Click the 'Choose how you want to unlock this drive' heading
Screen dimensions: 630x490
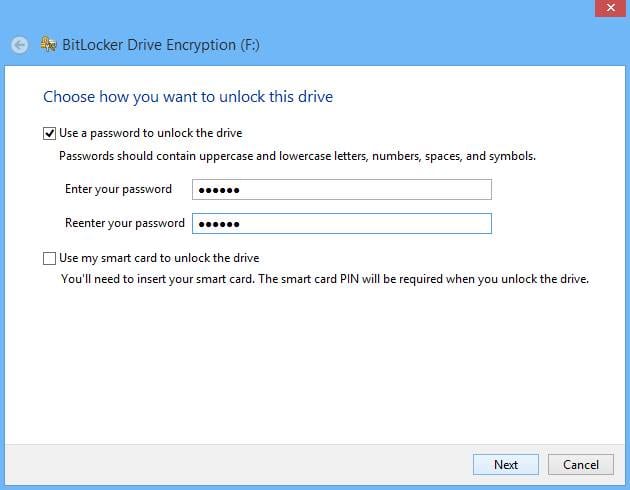188,97
